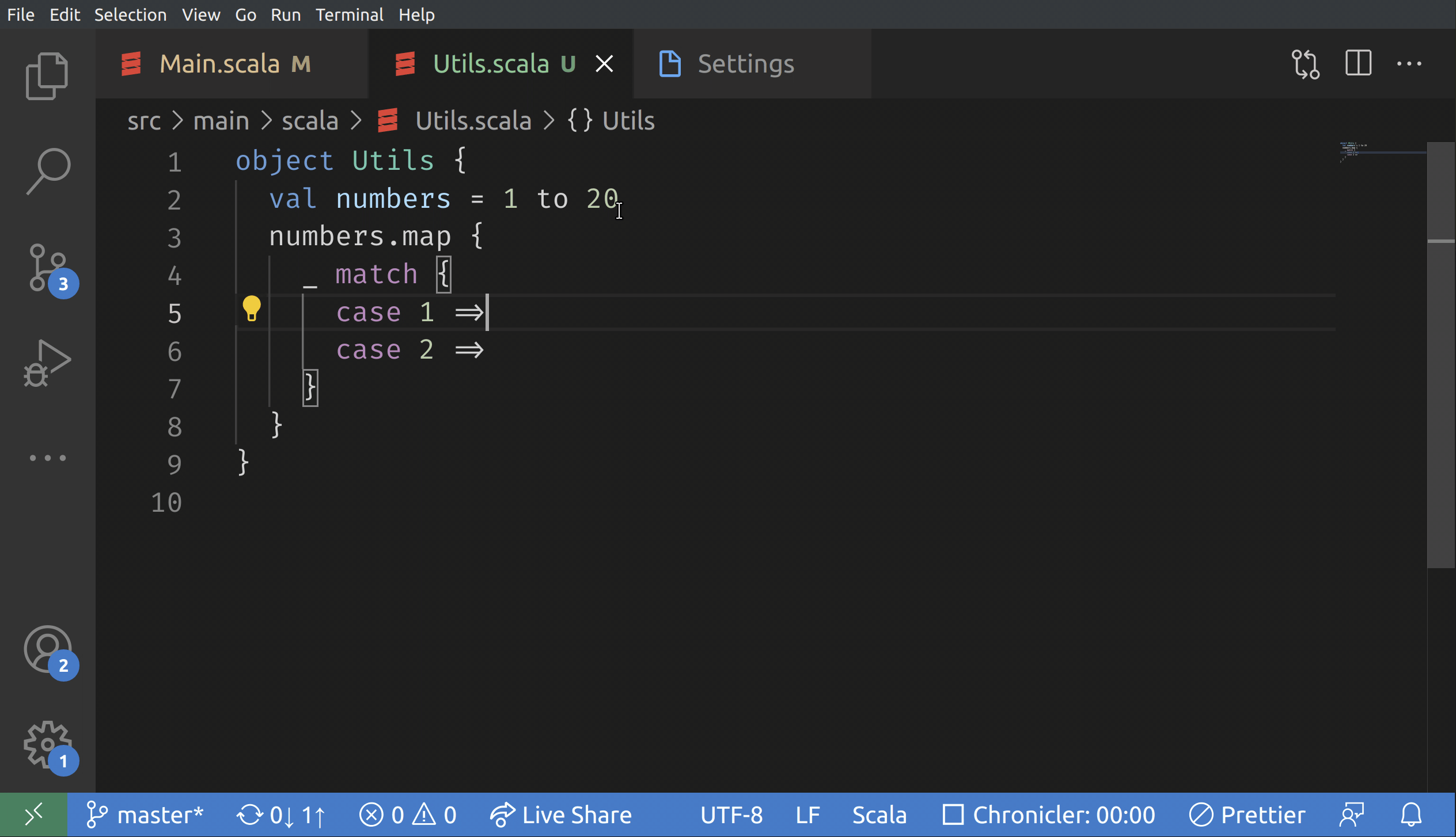The height and width of the screenshot is (837, 1456).
Task: Toggle Chronicler recording in status bar
Action: [1049, 814]
